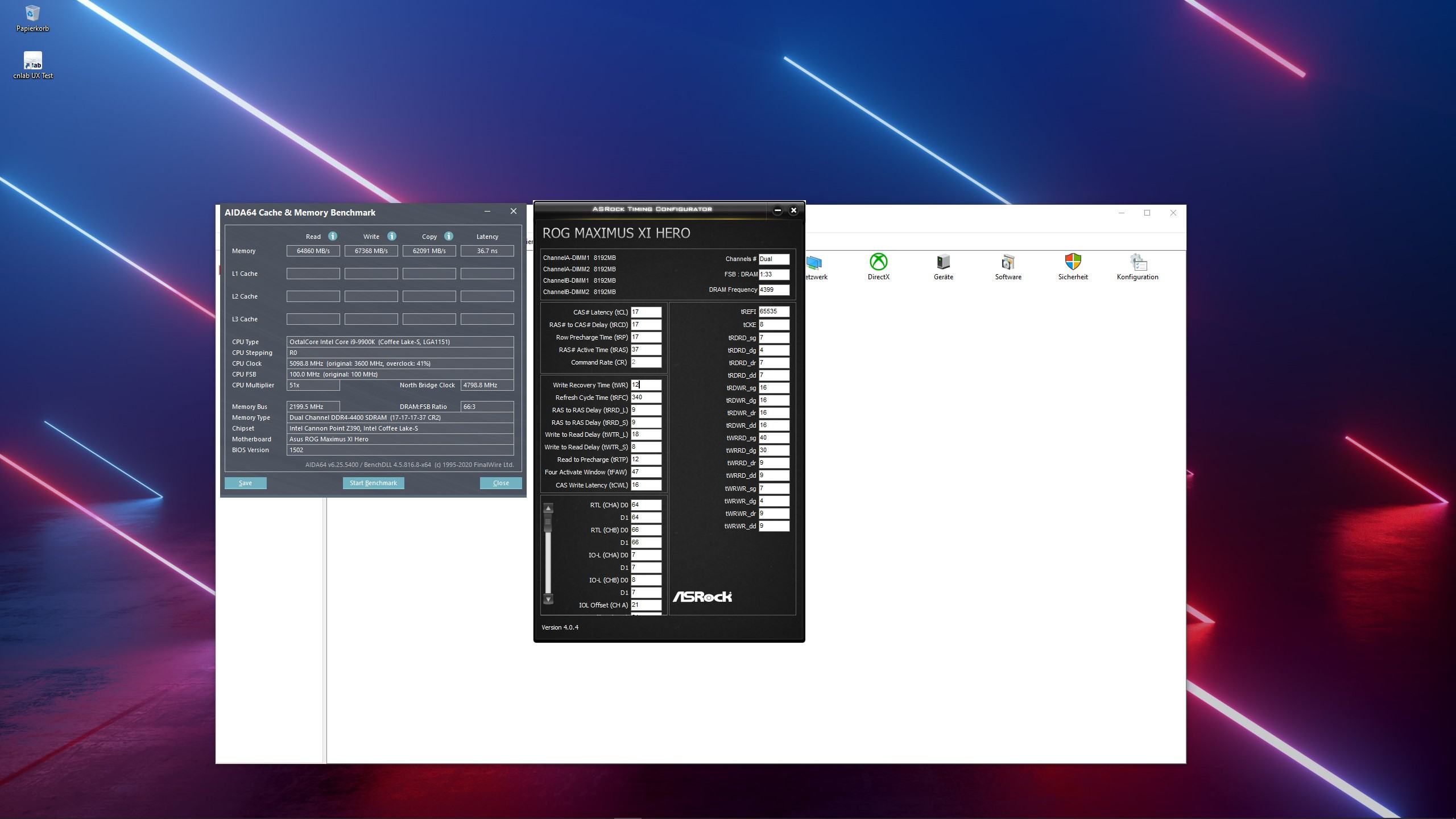1456x819 pixels.
Task: Close the ASRock Timing Configurator window
Action: pos(794,210)
